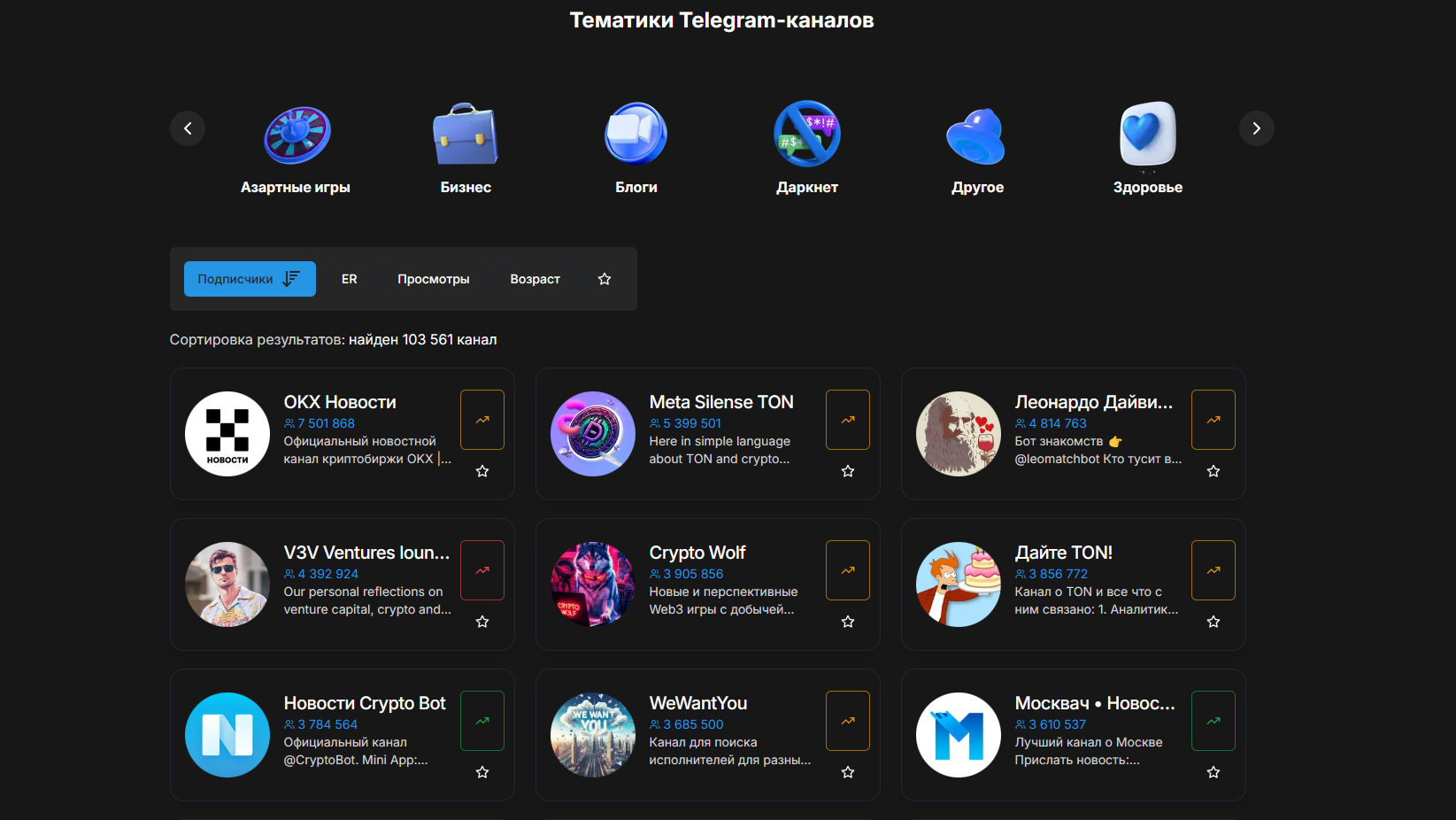Open the Бизнес briefcase category
The height and width of the screenshot is (820, 1456).
466,135
